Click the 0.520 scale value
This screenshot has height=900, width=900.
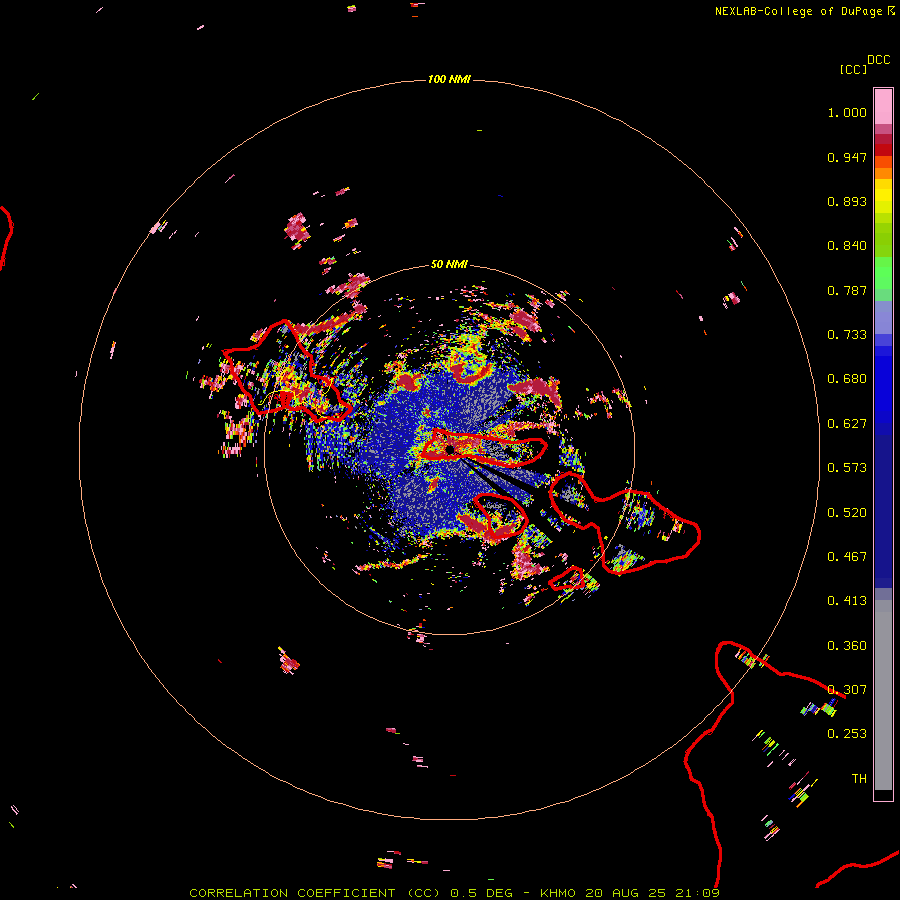847,513
